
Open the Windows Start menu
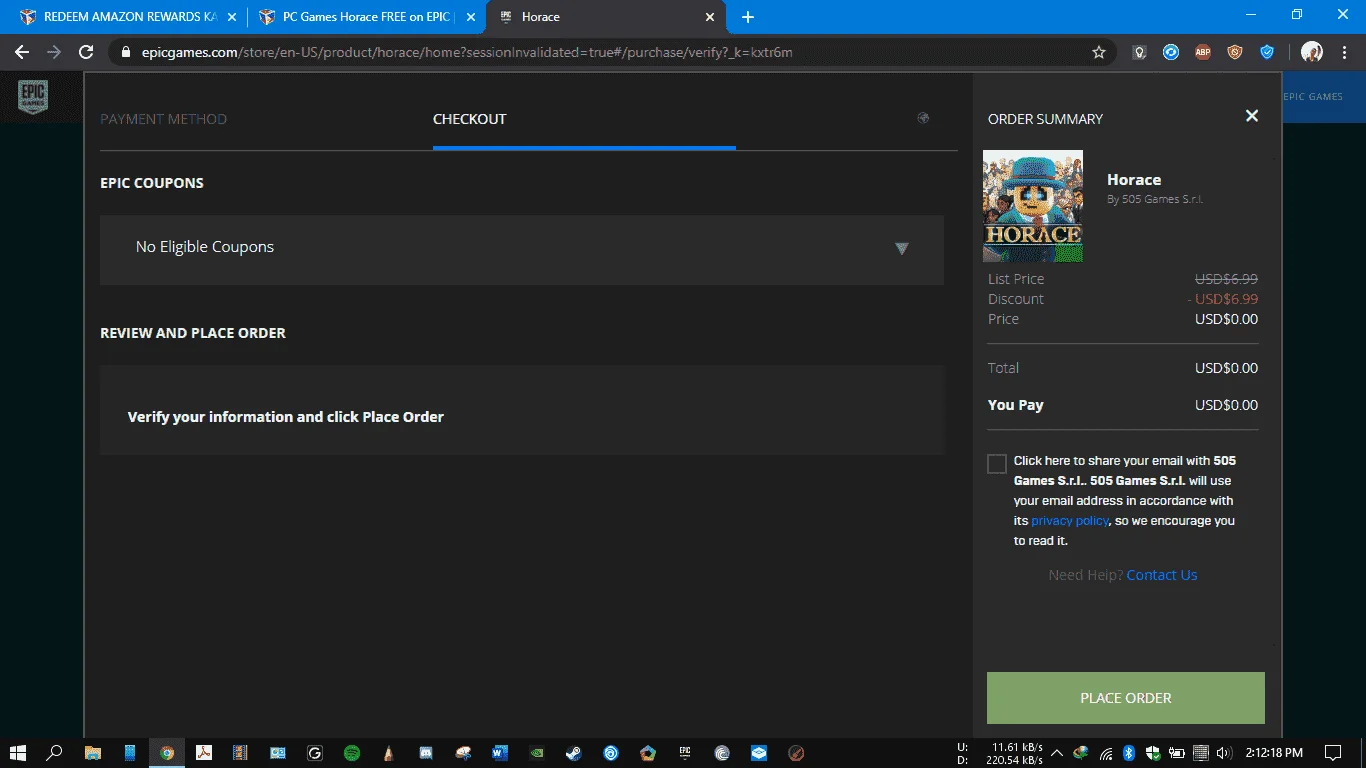(18, 753)
